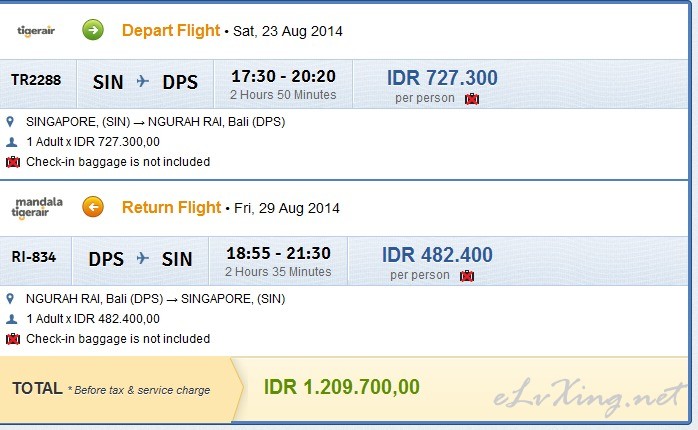Click the location pin beside SINGAPORE route
Viewport: 698px width, 430px height.
tap(11, 122)
